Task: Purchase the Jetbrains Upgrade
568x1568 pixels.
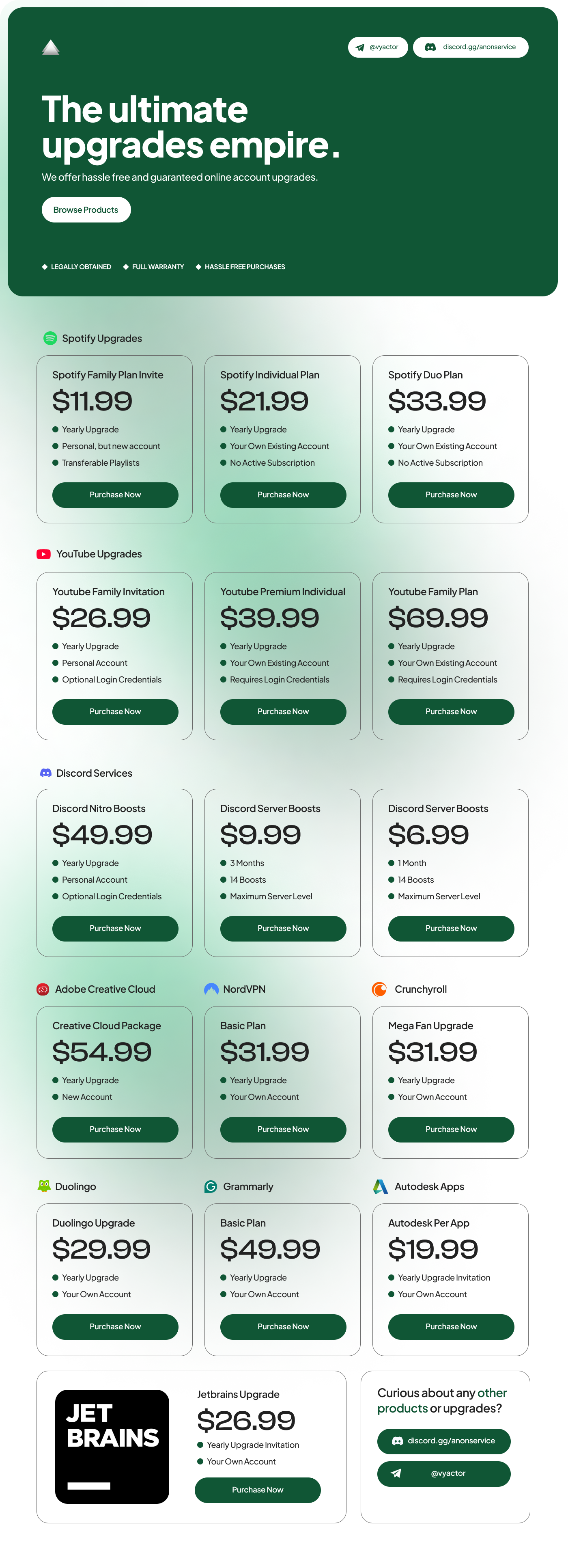Action: click(x=257, y=1490)
